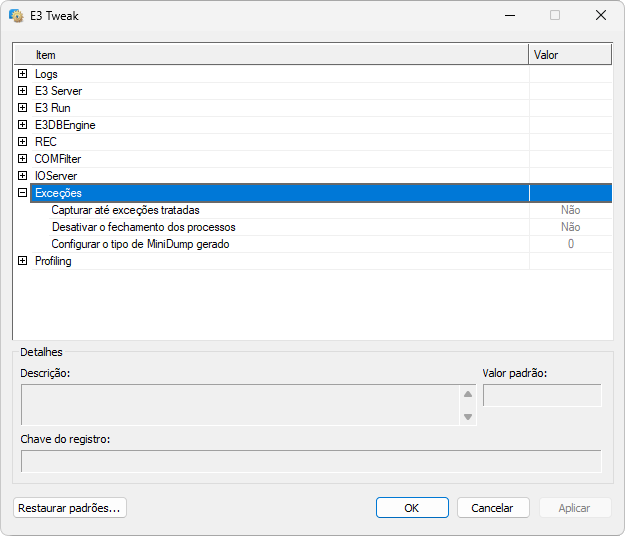Click the Cancelar button
Image resolution: width=625 pixels, height=536 pixels.
(493, 508)
